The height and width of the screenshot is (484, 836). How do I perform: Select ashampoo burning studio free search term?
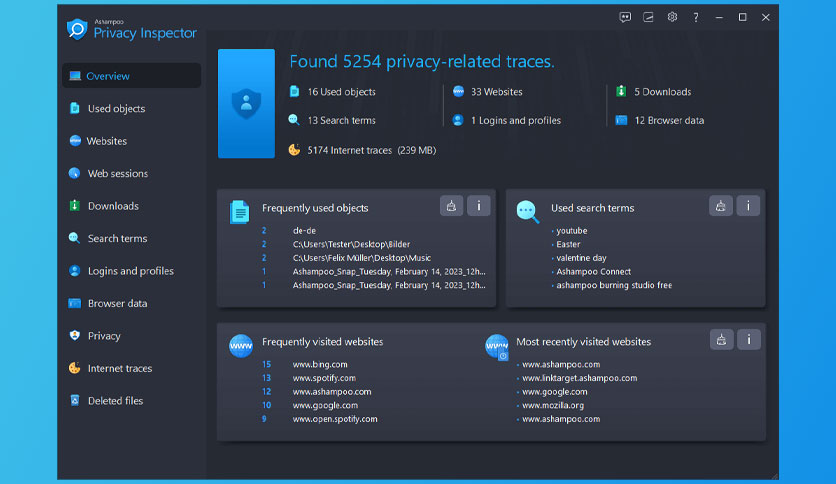[614, 285]
